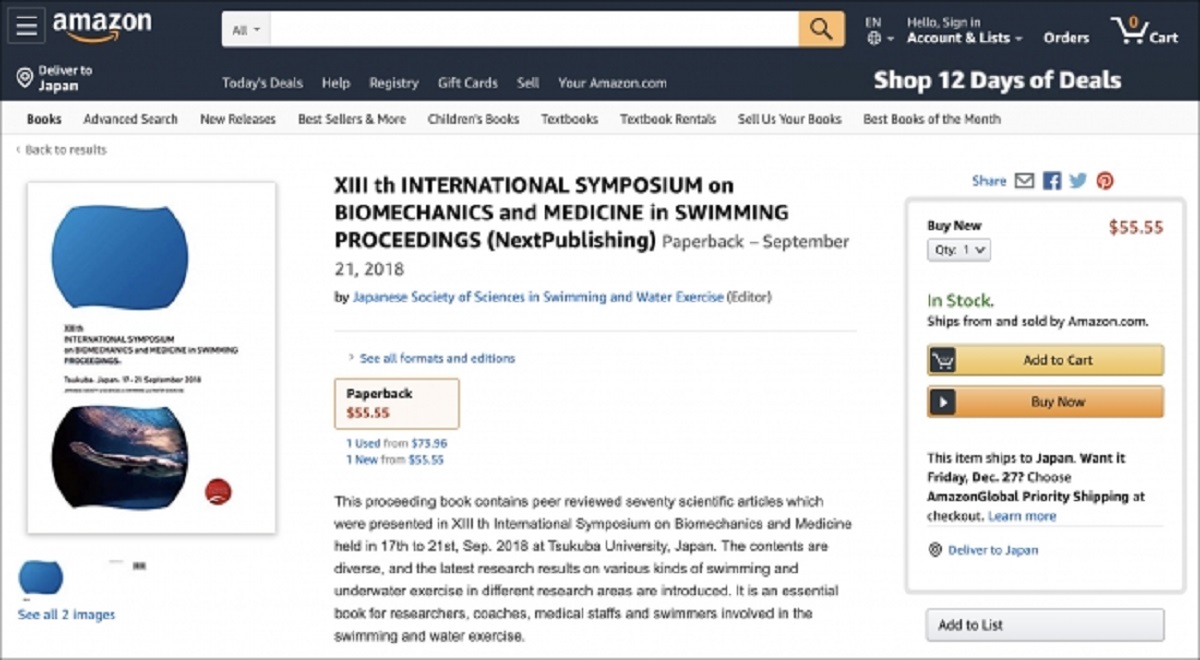The image size is (1200, 660).
Task: Click the Add to Cart button
Action: [x=1045, y=360]
